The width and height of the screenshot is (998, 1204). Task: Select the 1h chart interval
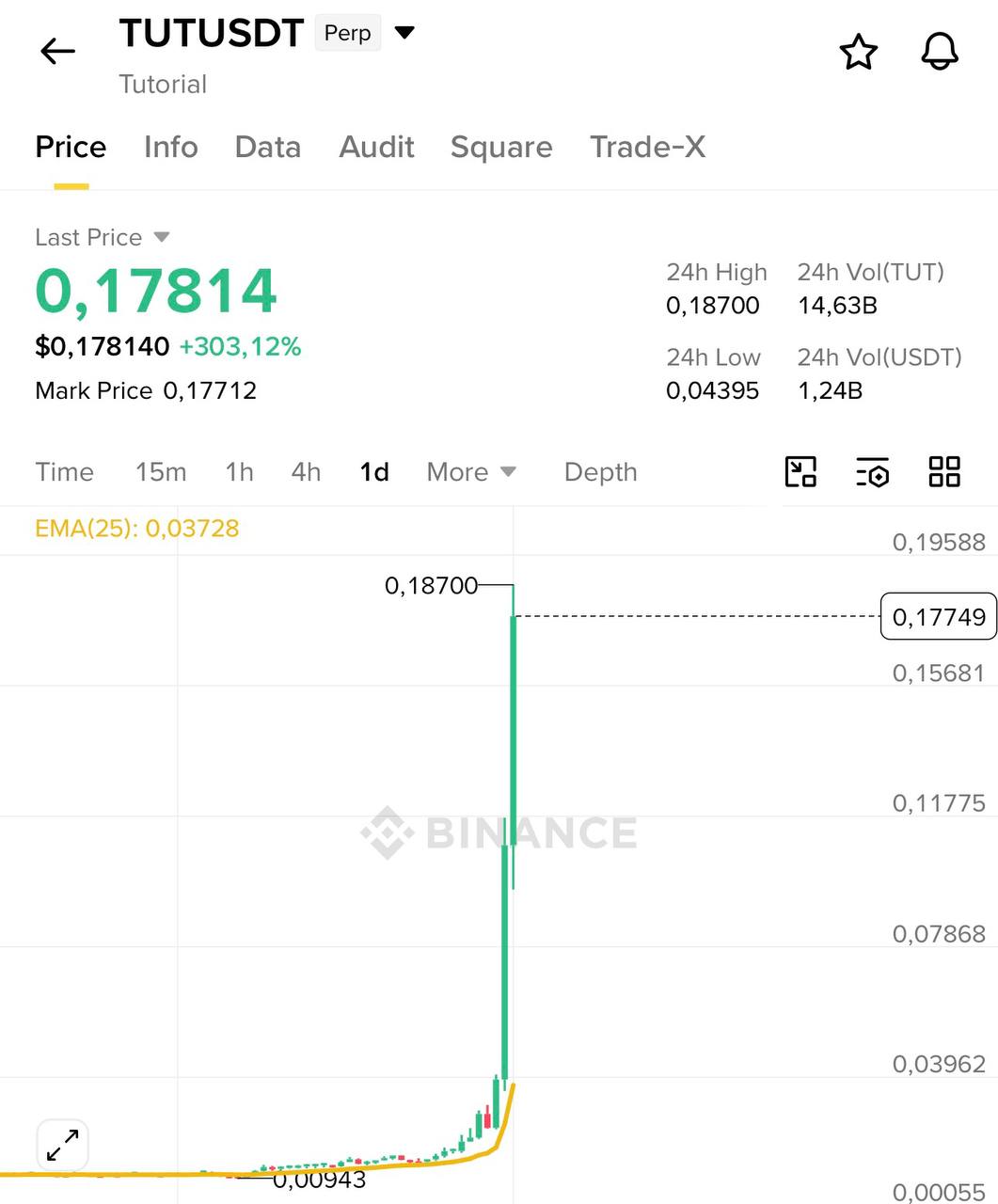click(x=239, y=471)
